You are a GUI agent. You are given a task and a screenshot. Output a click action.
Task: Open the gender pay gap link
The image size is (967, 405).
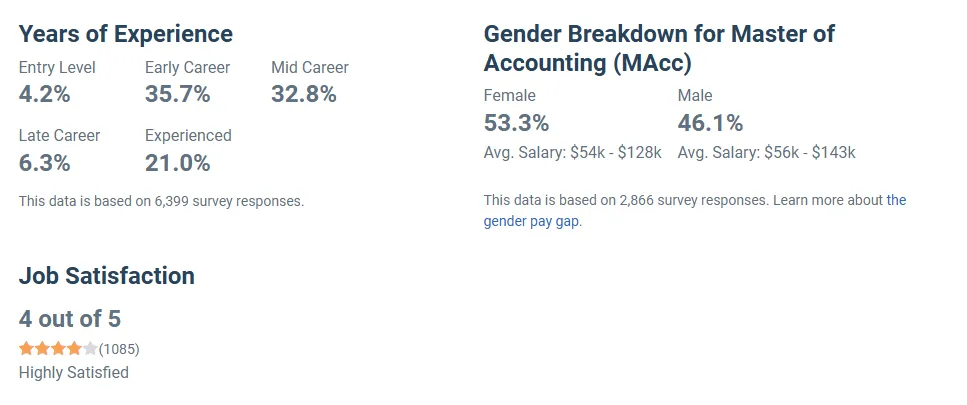(x=531, y=222)
